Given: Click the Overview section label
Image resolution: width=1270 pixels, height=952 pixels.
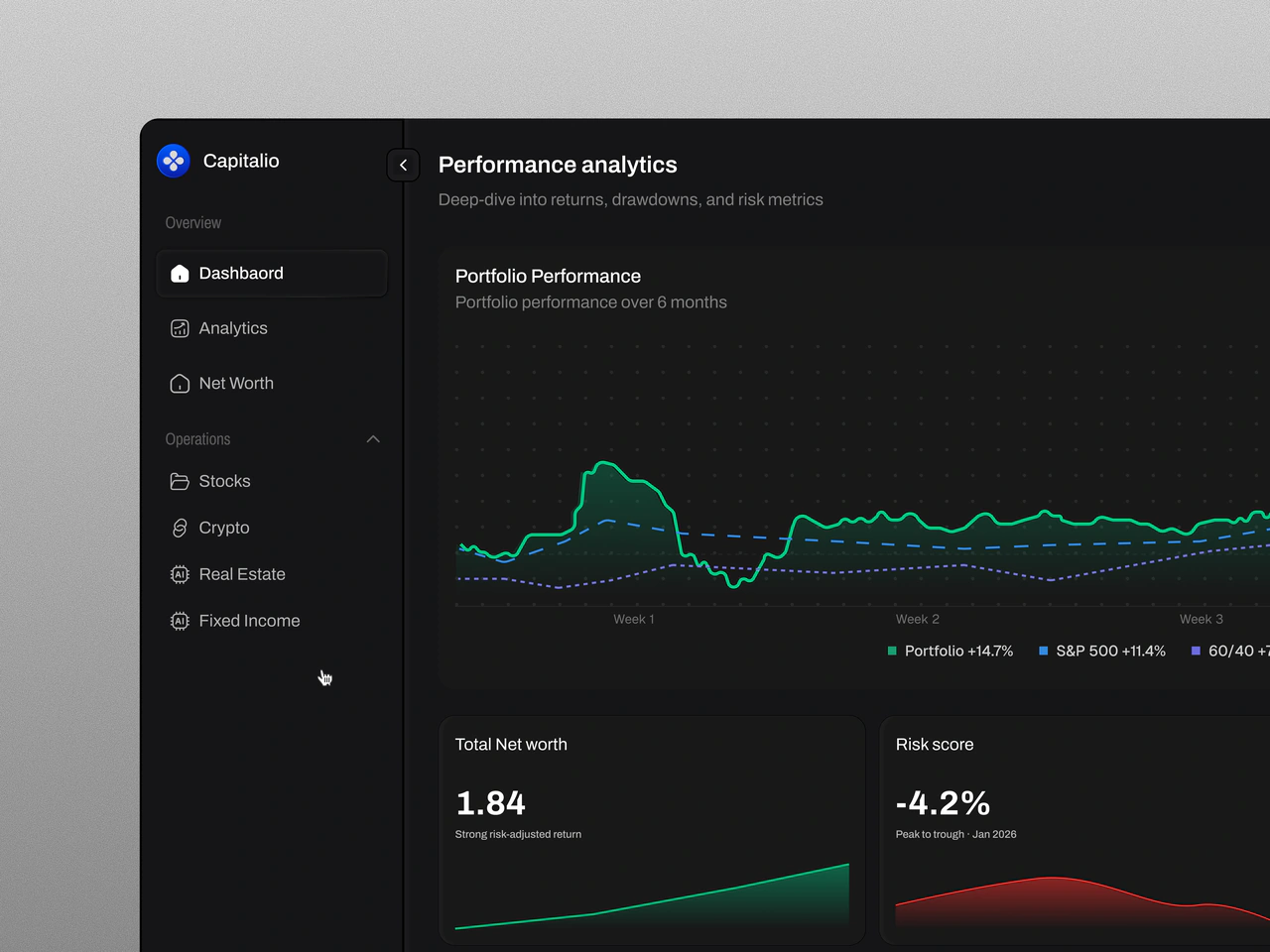Looking at the screenshot, I should (193, 223).
